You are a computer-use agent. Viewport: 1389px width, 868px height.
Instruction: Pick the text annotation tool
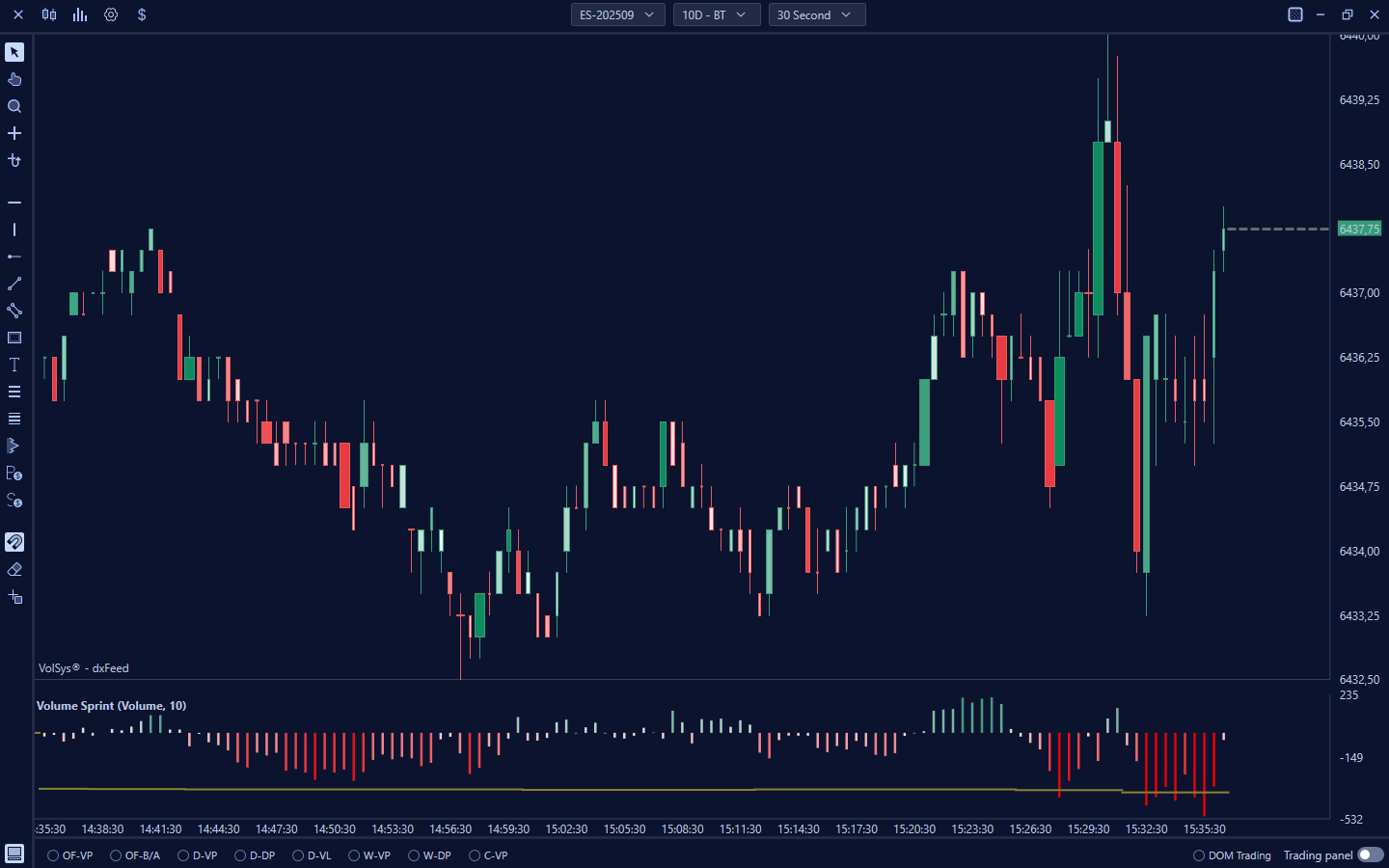tap(14, 365)
